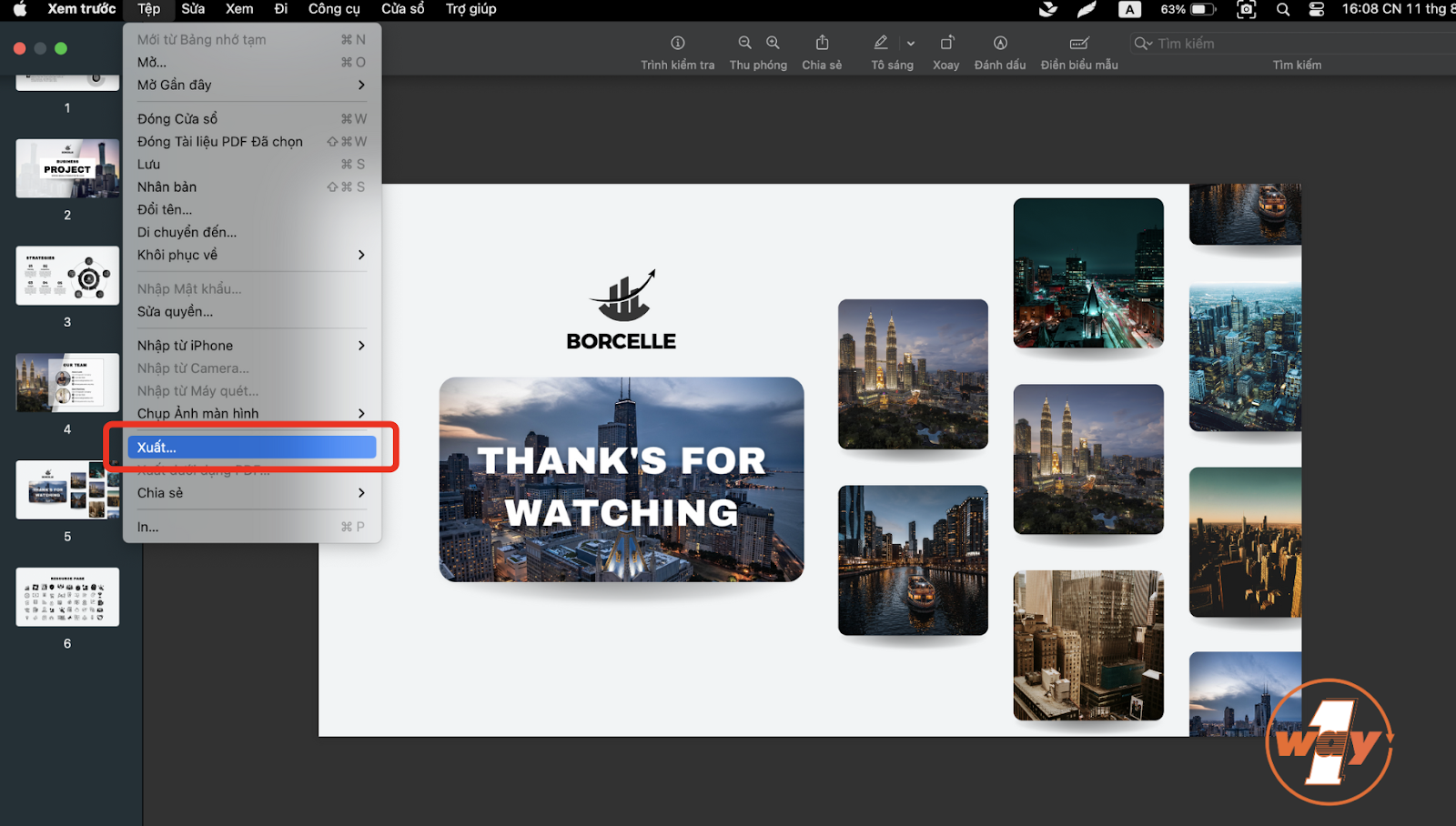Choose Sửa quyền... menu item
The width and height of the screenshot is (1456, 826).
(252, 311)
